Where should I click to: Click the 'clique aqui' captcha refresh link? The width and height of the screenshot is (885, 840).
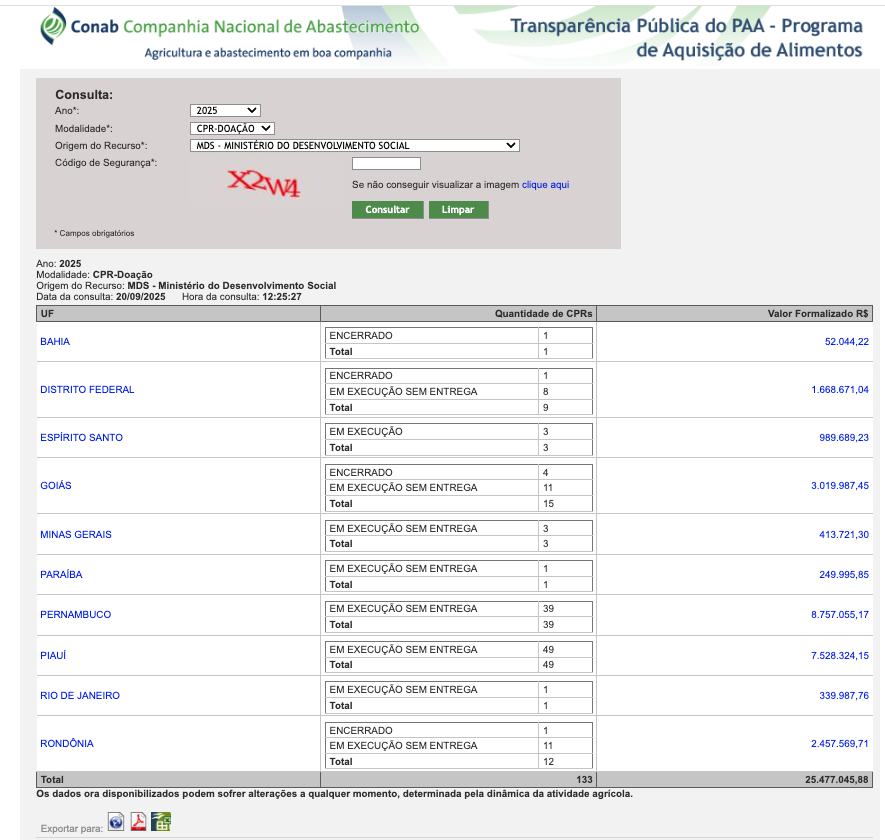click(545, 185)
